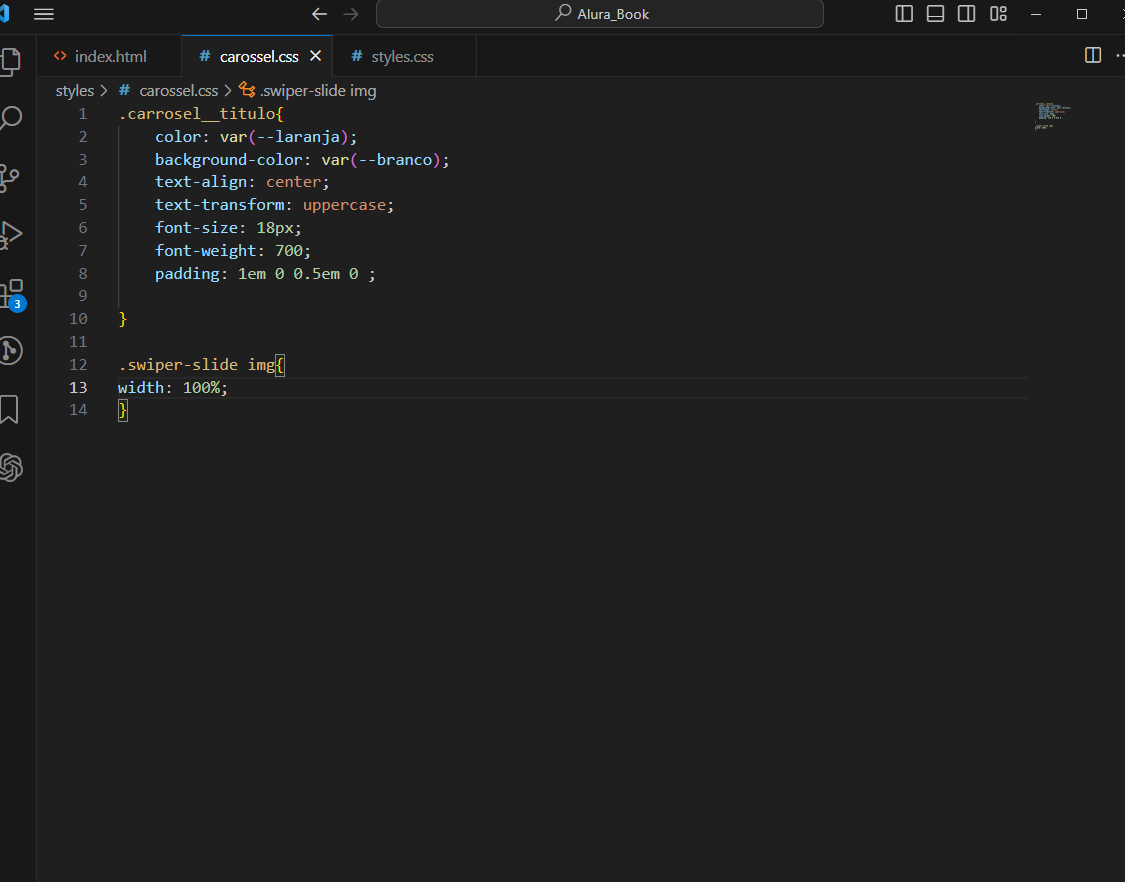Click the Alura_Book command center search box
The image size is (1125, 882).
600,14
